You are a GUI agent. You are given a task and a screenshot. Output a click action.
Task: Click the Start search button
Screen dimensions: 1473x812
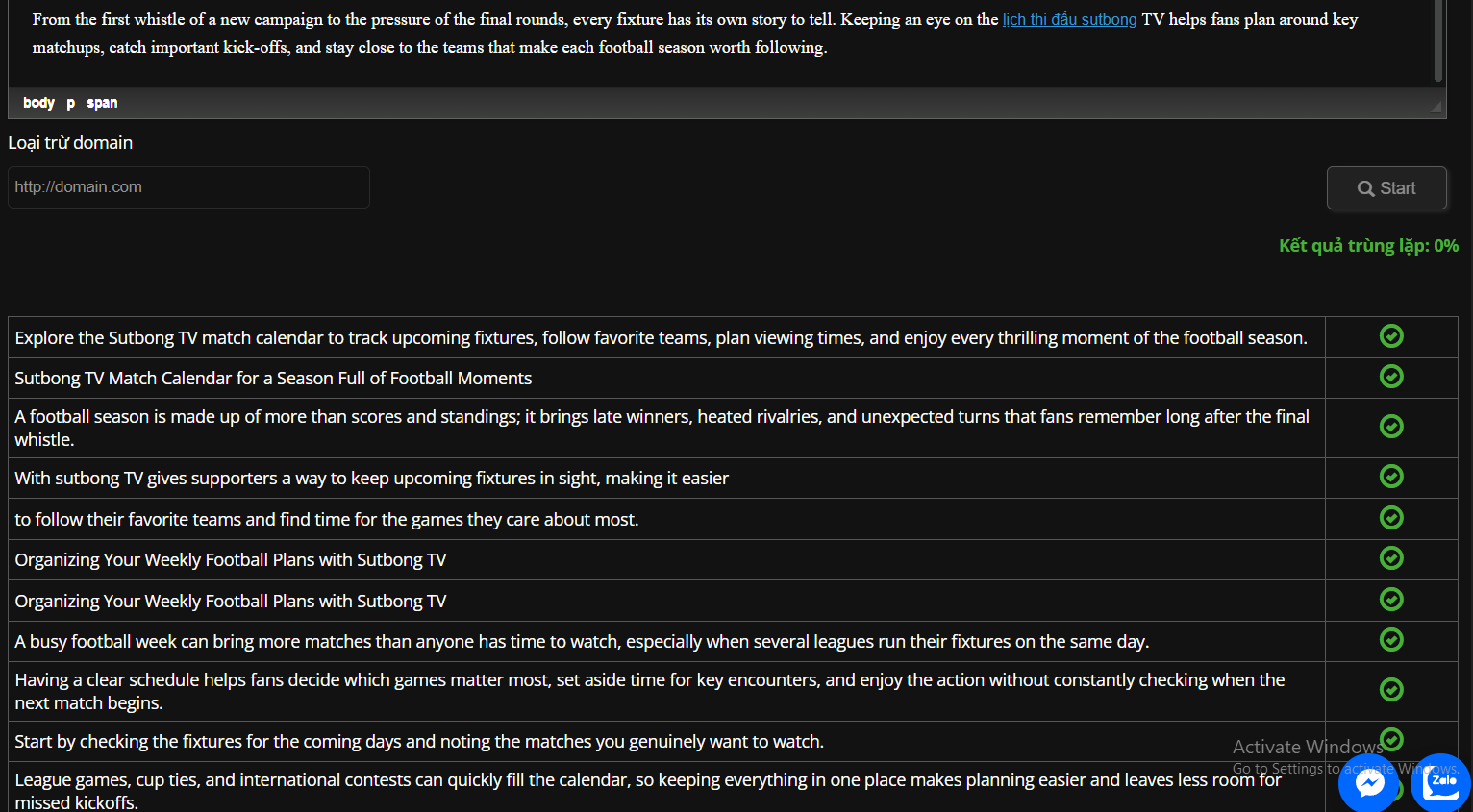[1386, 188]
